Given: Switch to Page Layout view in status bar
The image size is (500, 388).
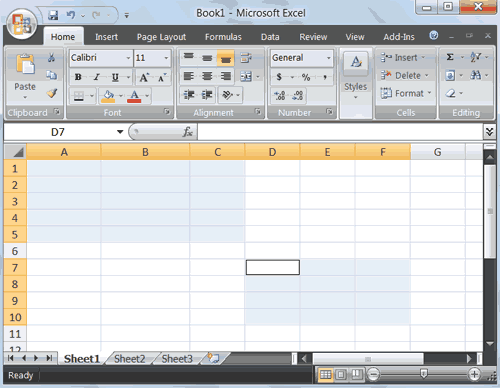Looking at the screenshot, I should (341, 375).
